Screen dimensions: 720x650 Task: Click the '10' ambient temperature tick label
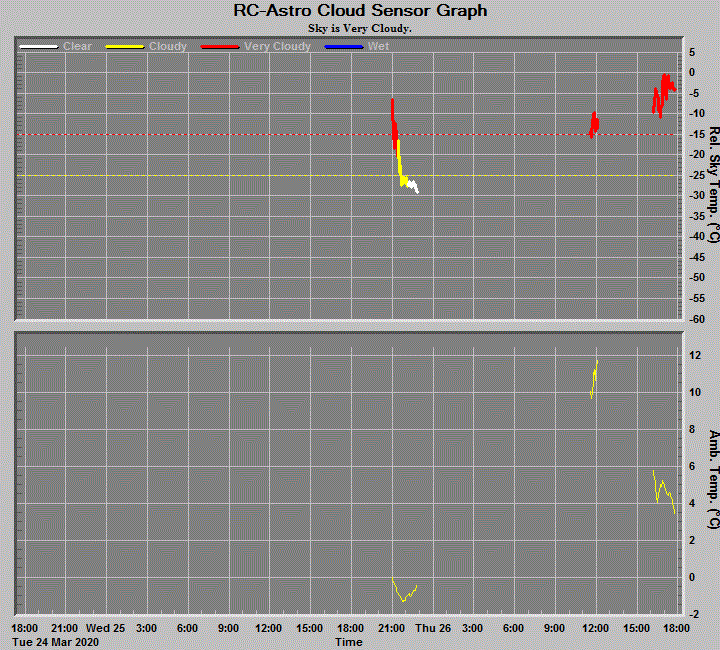pyautogui.click(x=695, y=392)
